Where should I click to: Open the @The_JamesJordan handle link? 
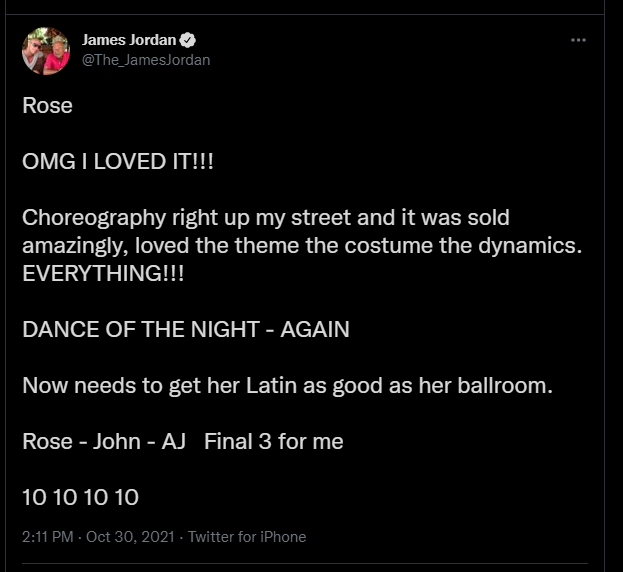click(x=145, y=60)
